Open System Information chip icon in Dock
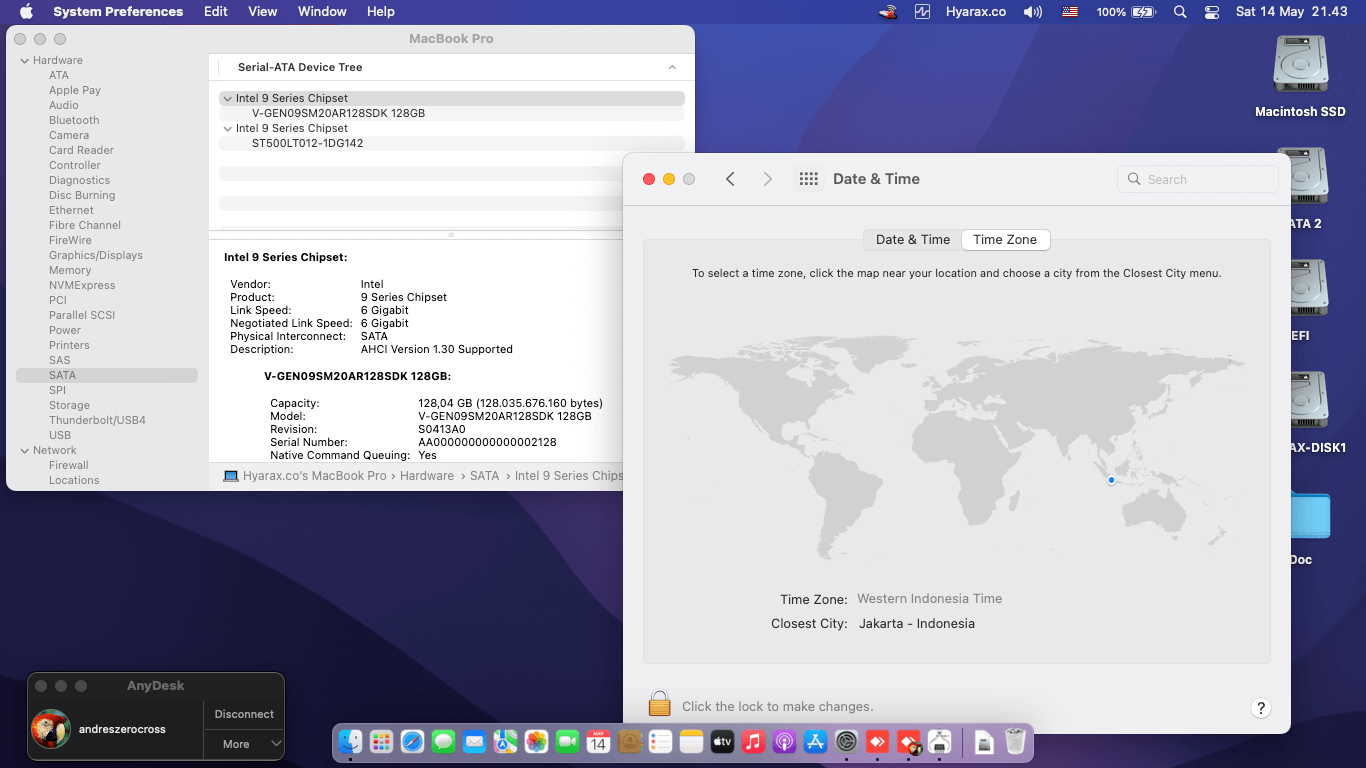The image size is (1366, 768). tap(939, 741)
